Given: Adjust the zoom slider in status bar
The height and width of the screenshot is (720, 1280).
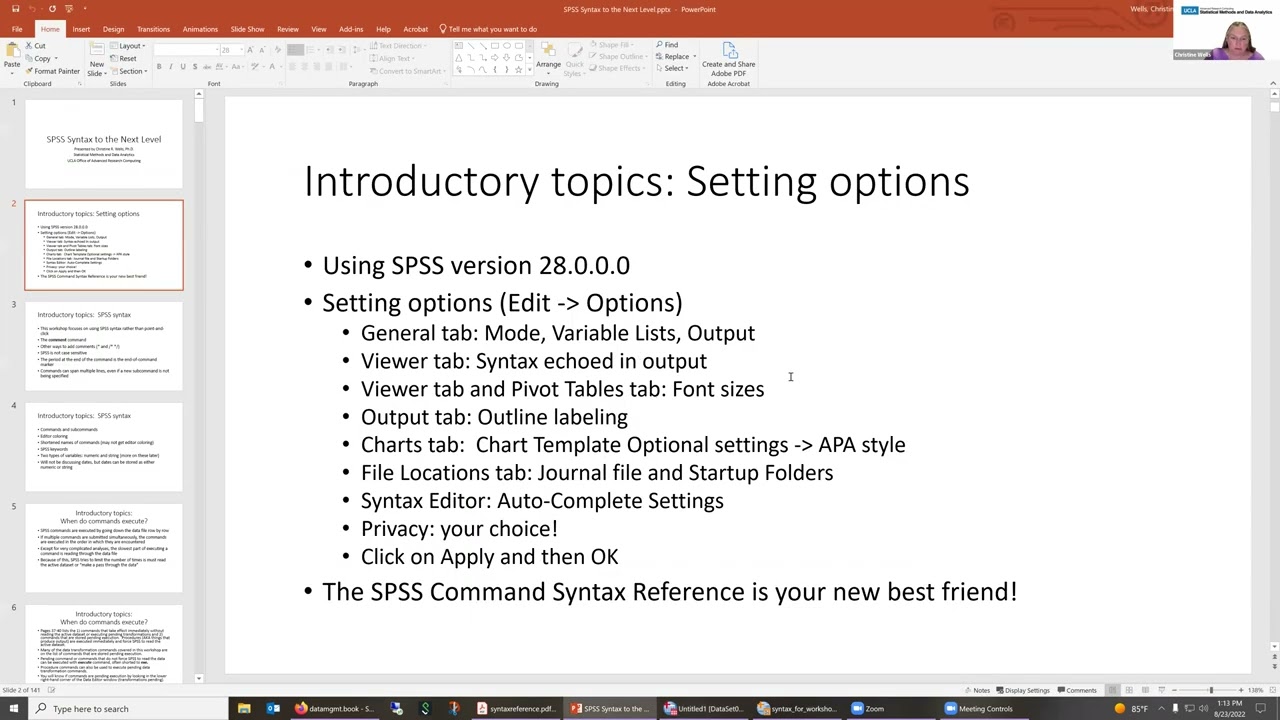Looking at the screenshot, I should click(1210, 690).
